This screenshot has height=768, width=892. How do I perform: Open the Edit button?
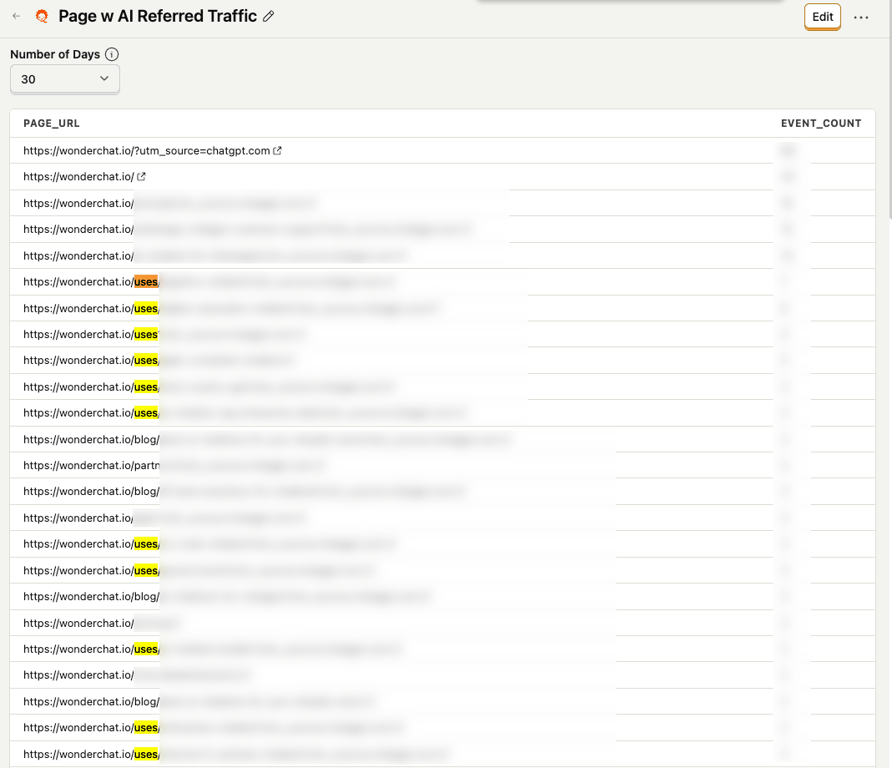(822, 17)
